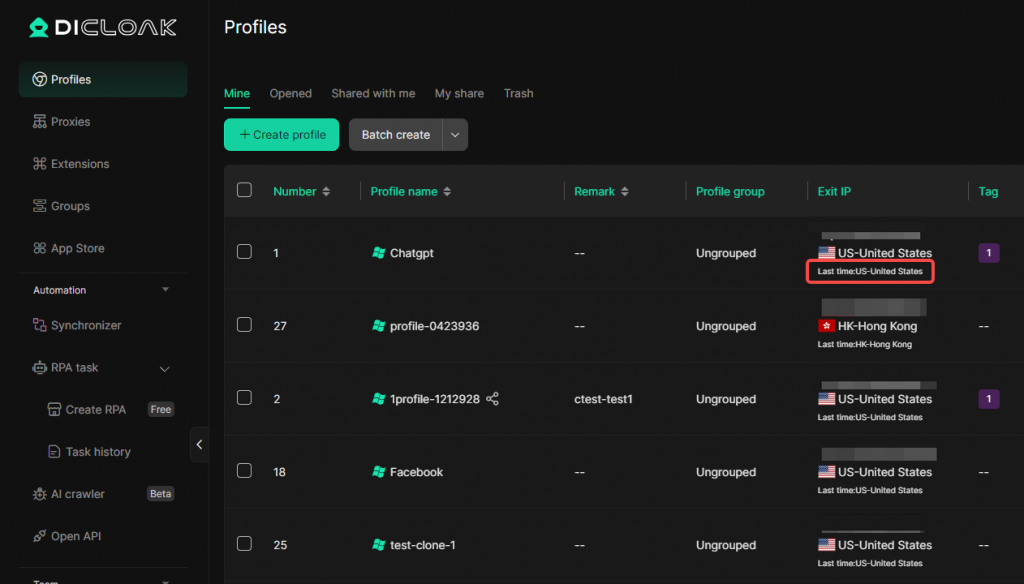Click share icon next to 1profile-1212928

coord(492,398)
